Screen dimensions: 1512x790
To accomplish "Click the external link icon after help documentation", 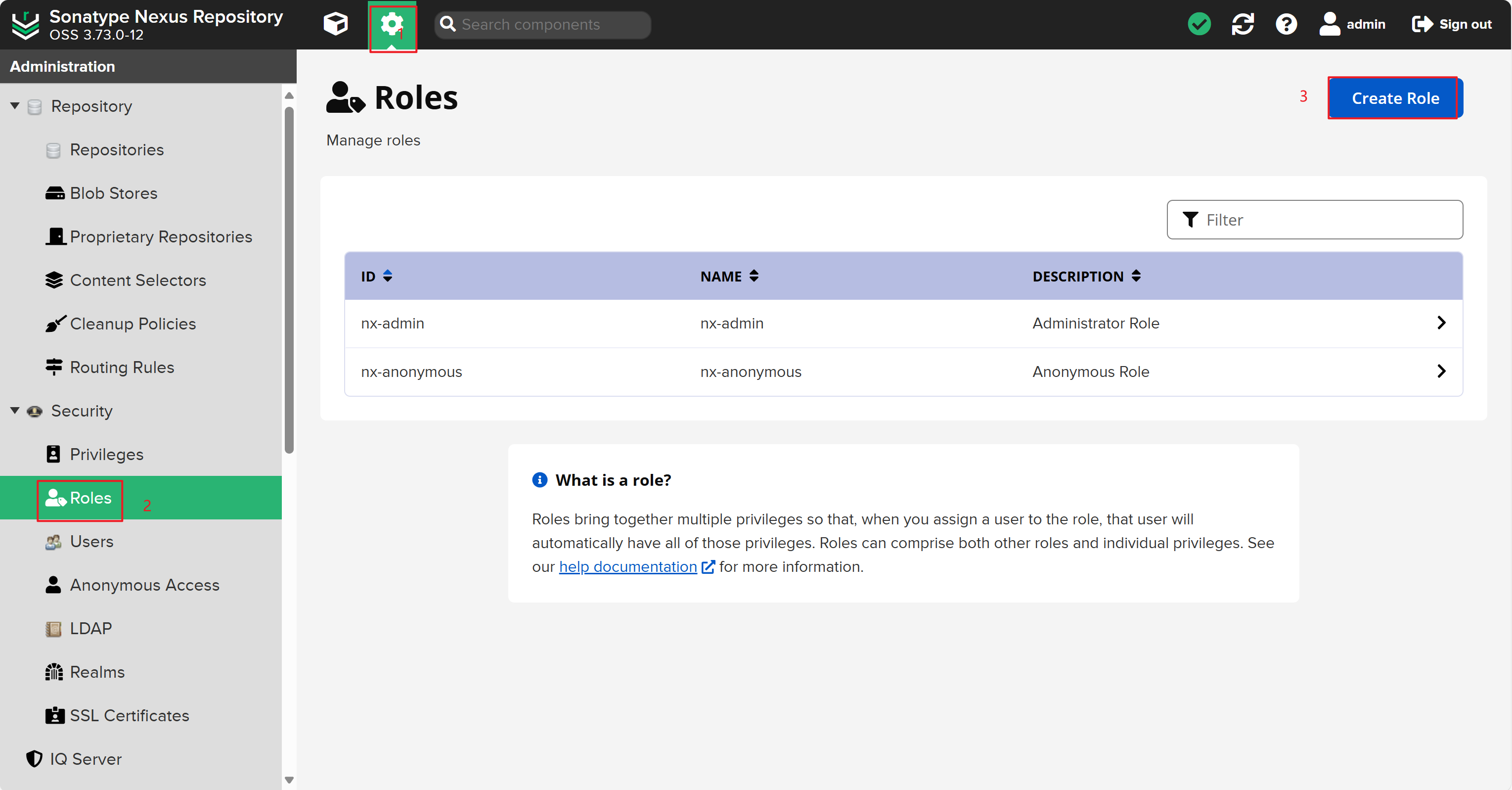I will click(708, 566).
